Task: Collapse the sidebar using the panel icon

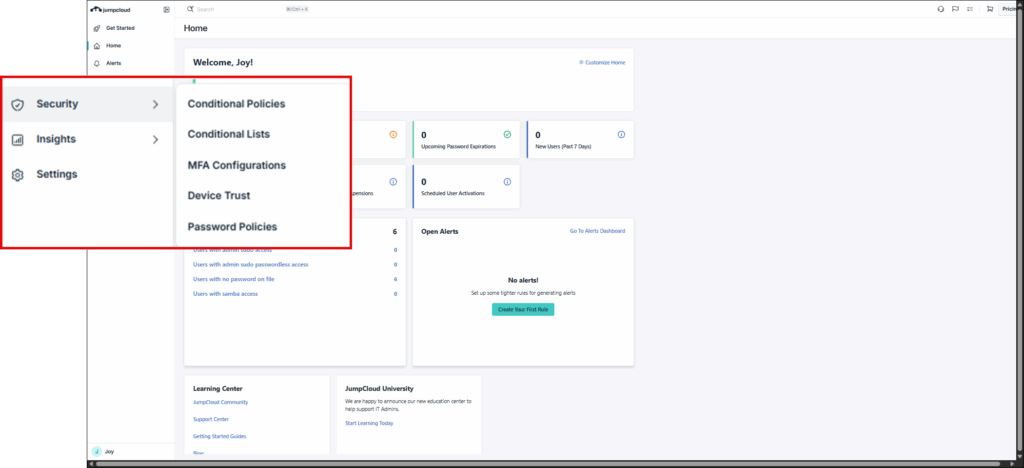Action: point(166,9)
